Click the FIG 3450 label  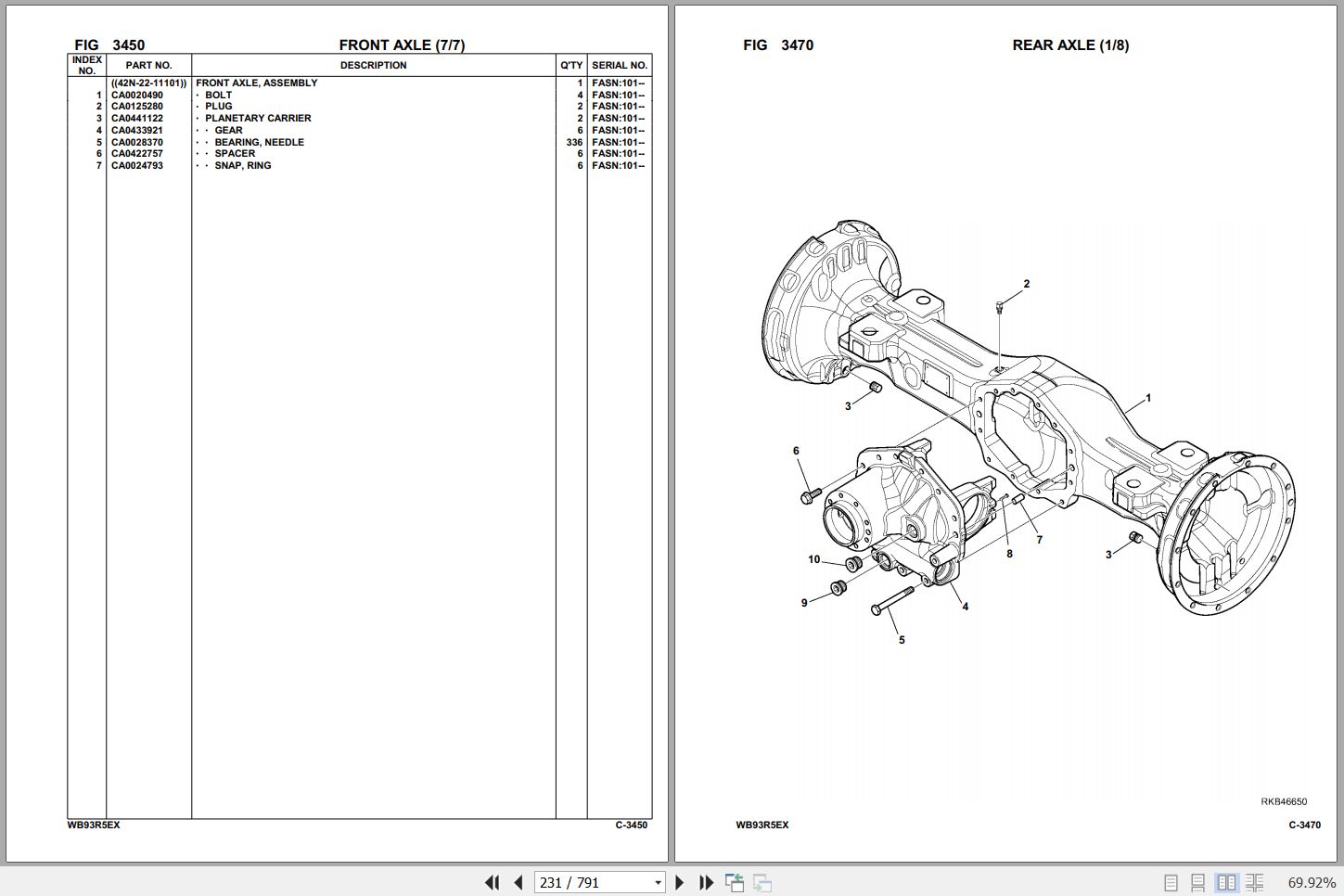tap(109, 45)
